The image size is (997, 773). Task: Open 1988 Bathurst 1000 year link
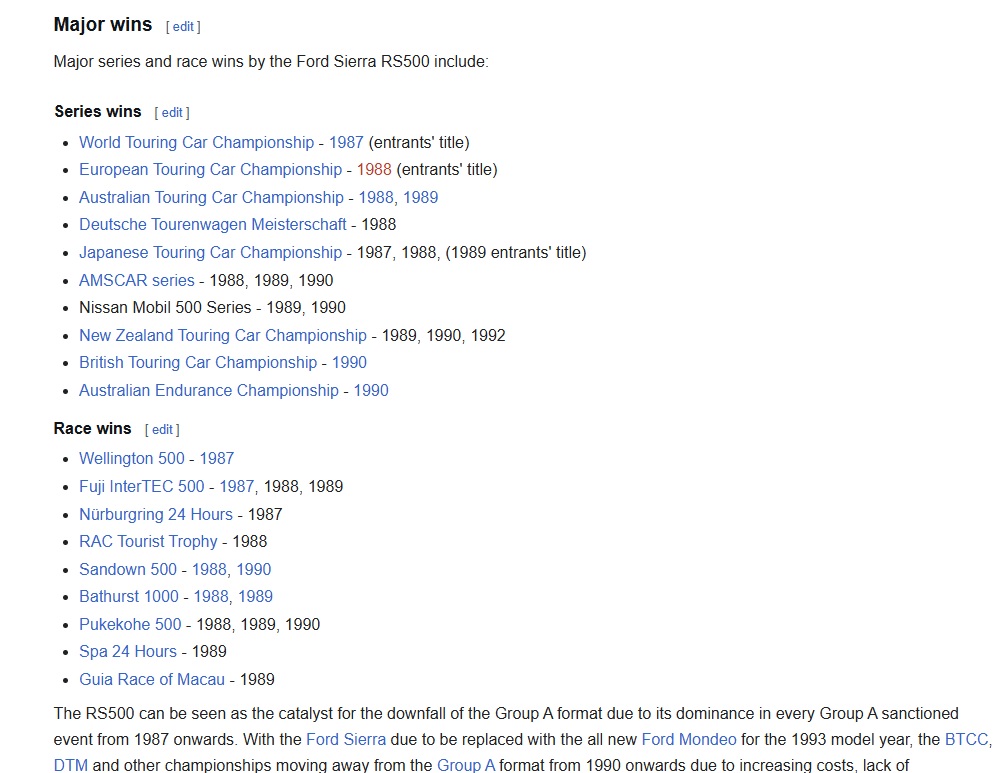211,597
